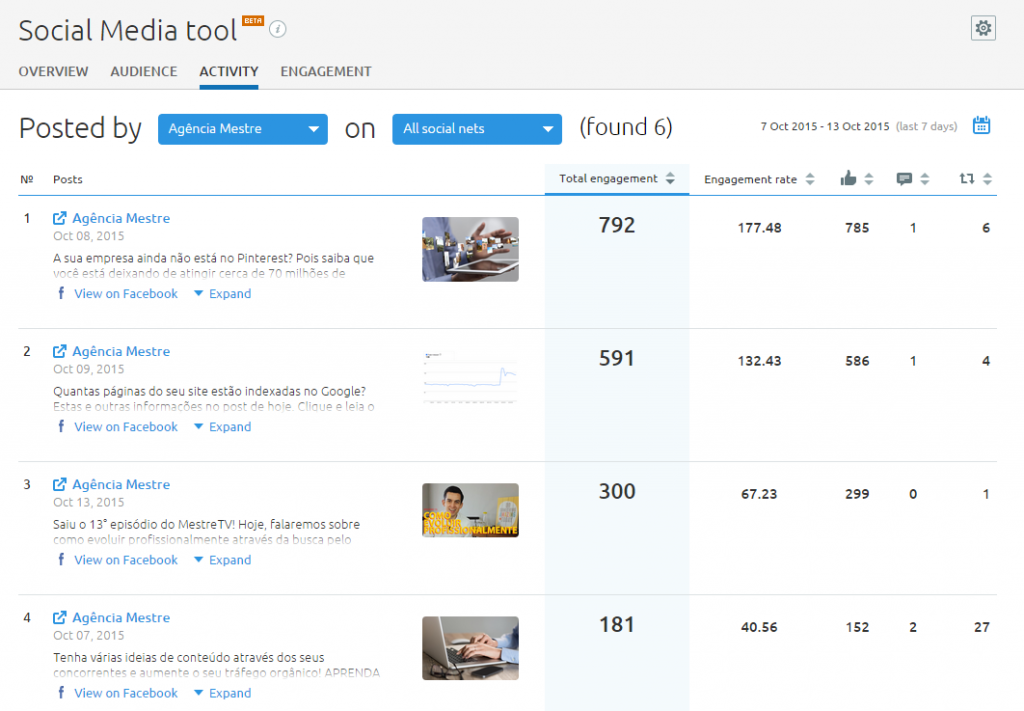Click external link icon on post 3
This screenshot has height=711, width=1024.
tap(60, 484)
